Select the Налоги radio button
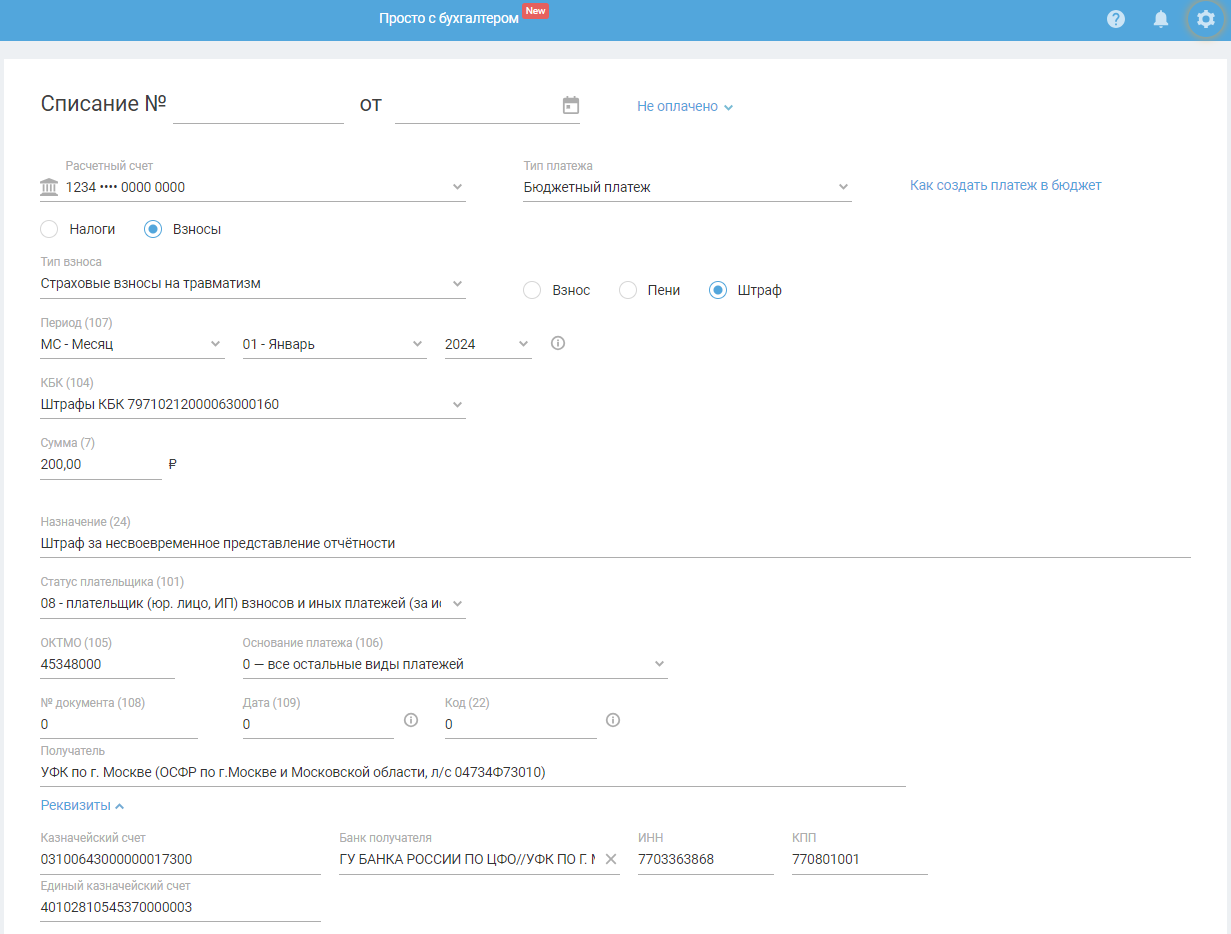 [x=49, y=229]
